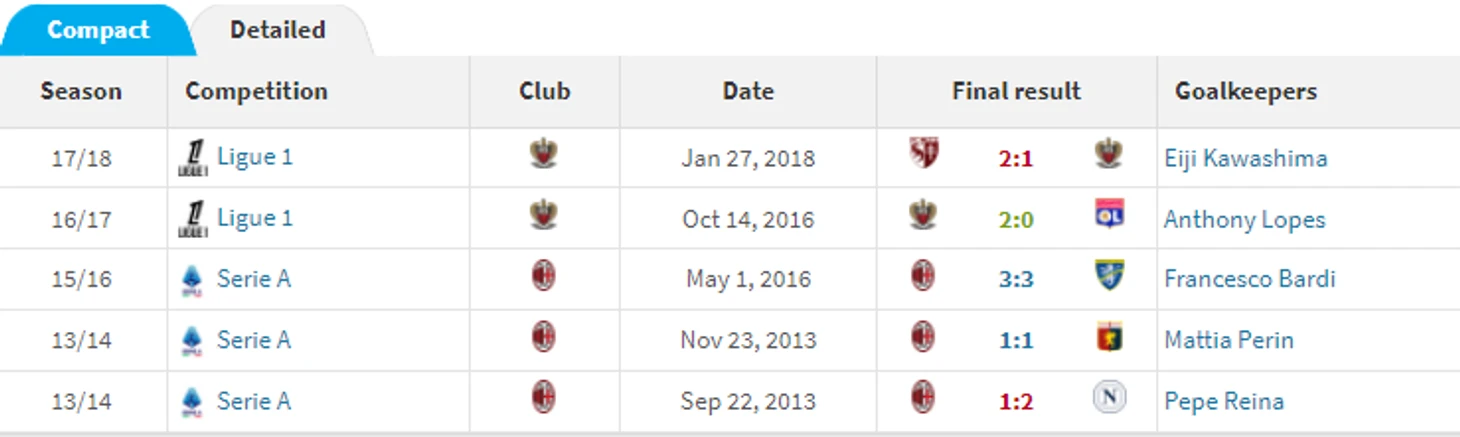The image size is (1460, 437).
Task: Open the Pepe Reina goalkeeper link
Action: click(1224, 402)
